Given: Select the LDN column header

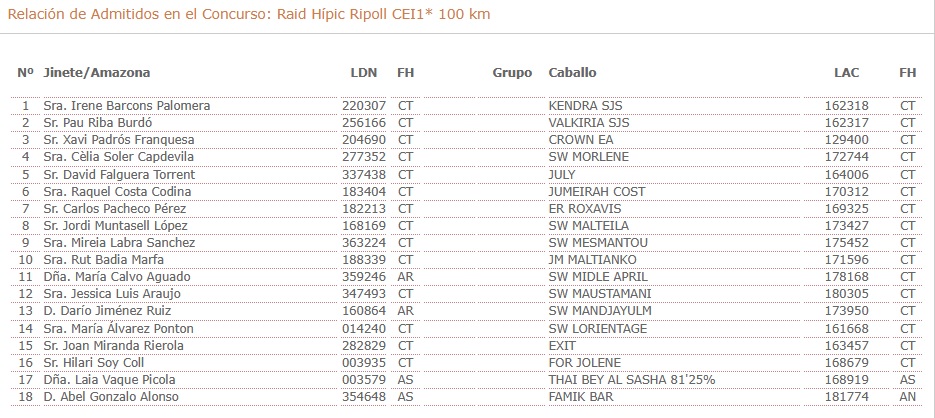Looking at the screenshot, I should pos(364,73).
